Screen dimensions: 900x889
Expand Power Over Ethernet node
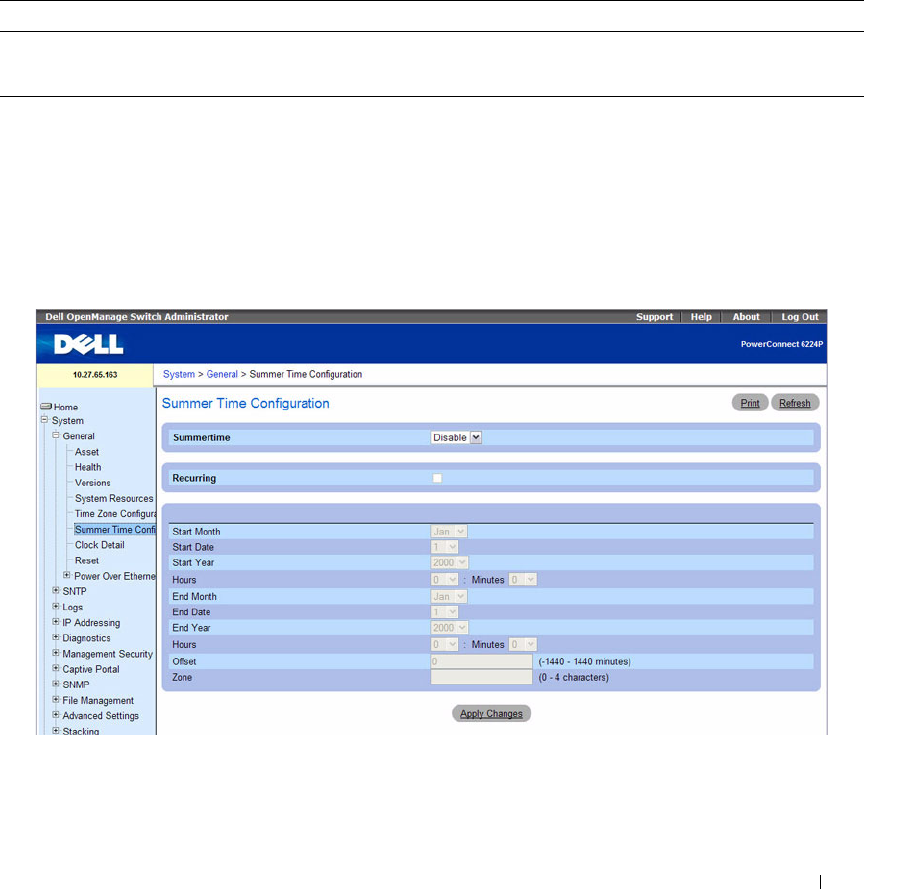pos(67,575)
